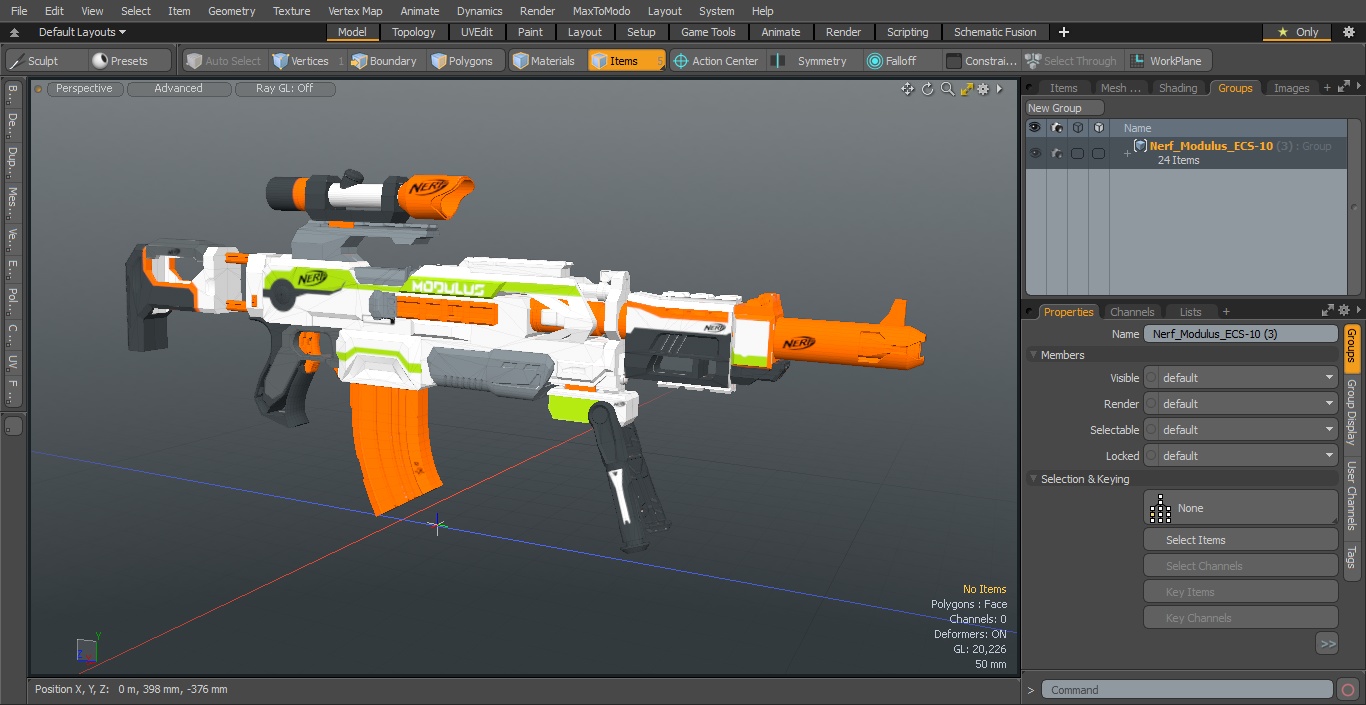This screenshot has width=1366, height=705.
Task: Toggle selectable checkbox for Nerf_Modulus_ECS-10 group
Action: pyautogui.click(x=1077, y=153)
